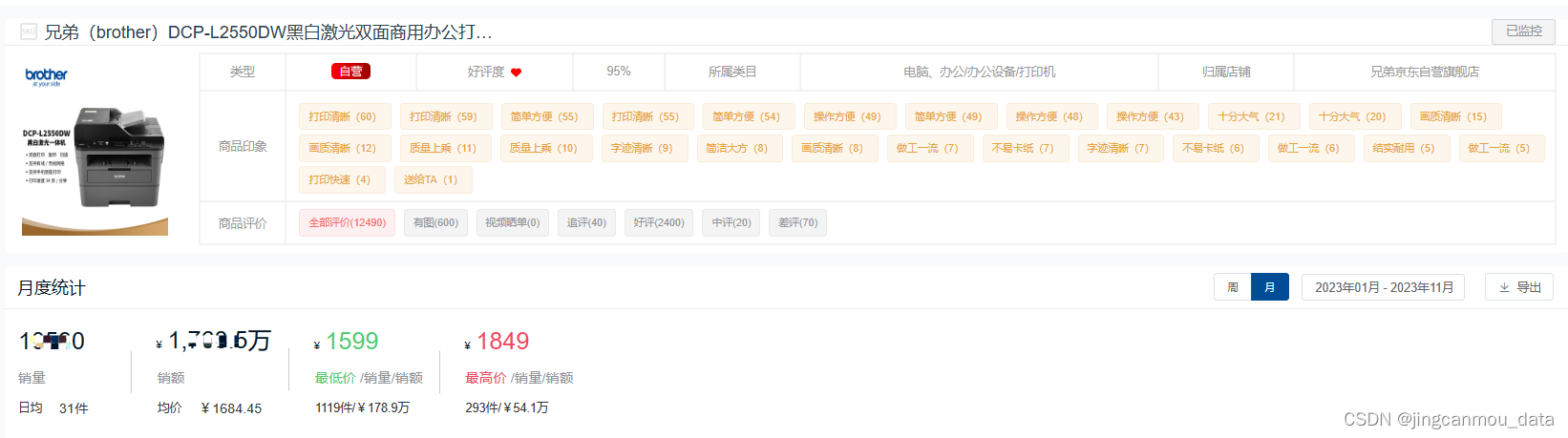The image size is (1568, 438).
Task: Click the 归属店铺 header cell
Action: point(1226,72)
